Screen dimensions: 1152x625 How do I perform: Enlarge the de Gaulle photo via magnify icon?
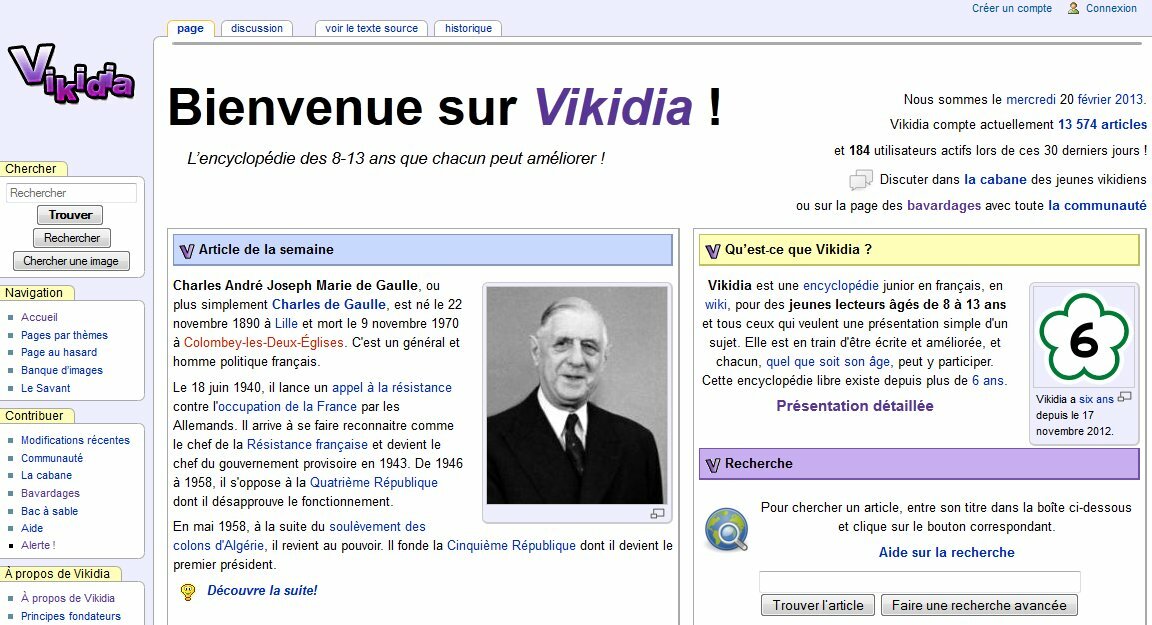click(x=658, y=514)
